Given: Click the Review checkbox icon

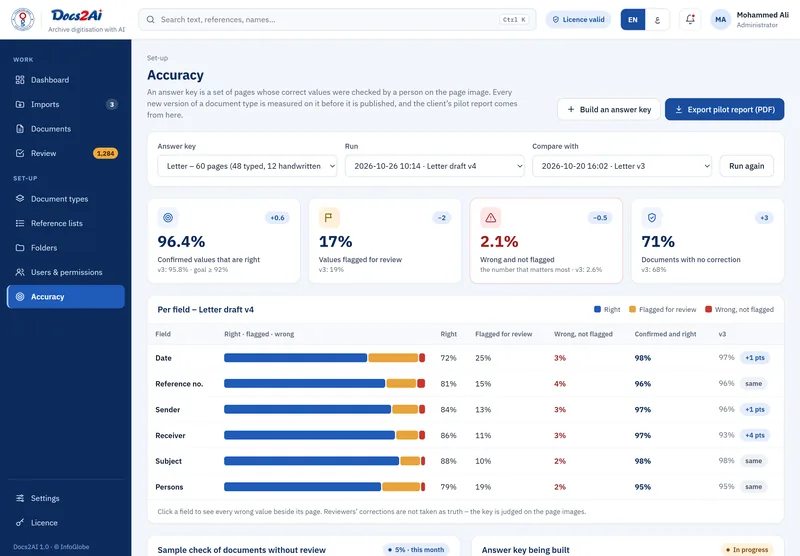Looking at the screenshot, I should click(20, 153).
